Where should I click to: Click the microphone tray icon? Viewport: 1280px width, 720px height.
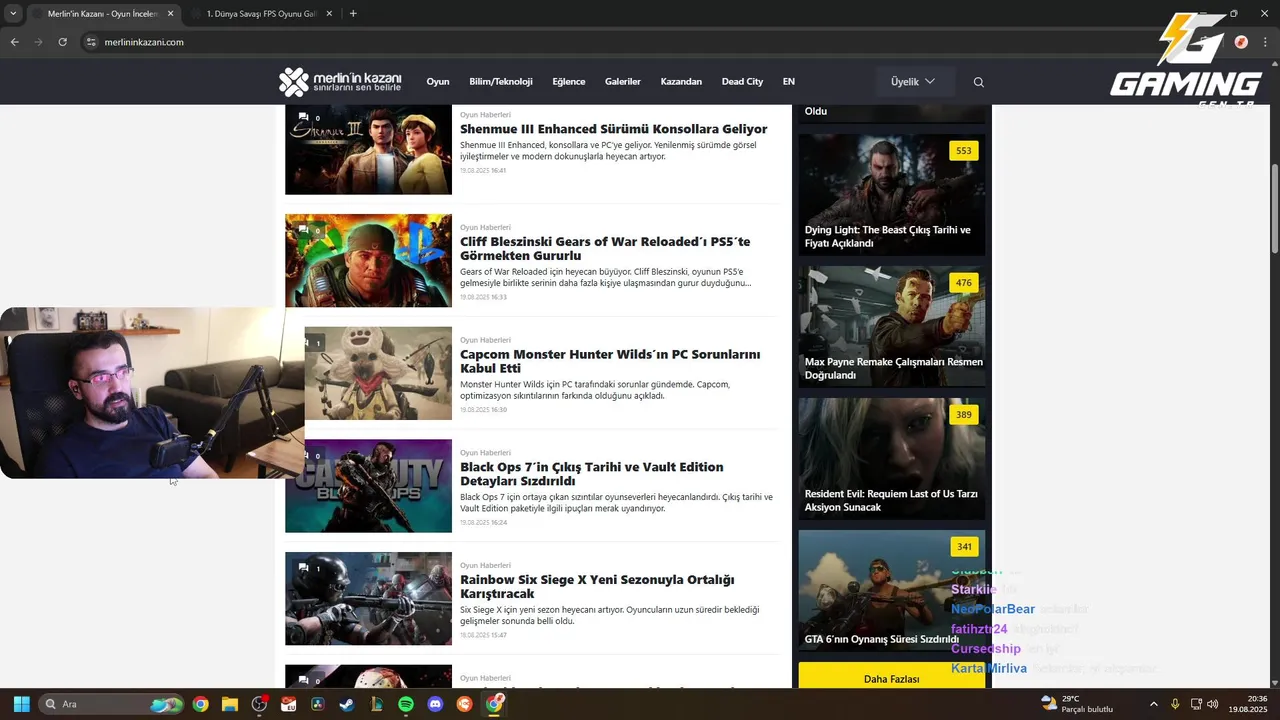tap(1175, 704)
